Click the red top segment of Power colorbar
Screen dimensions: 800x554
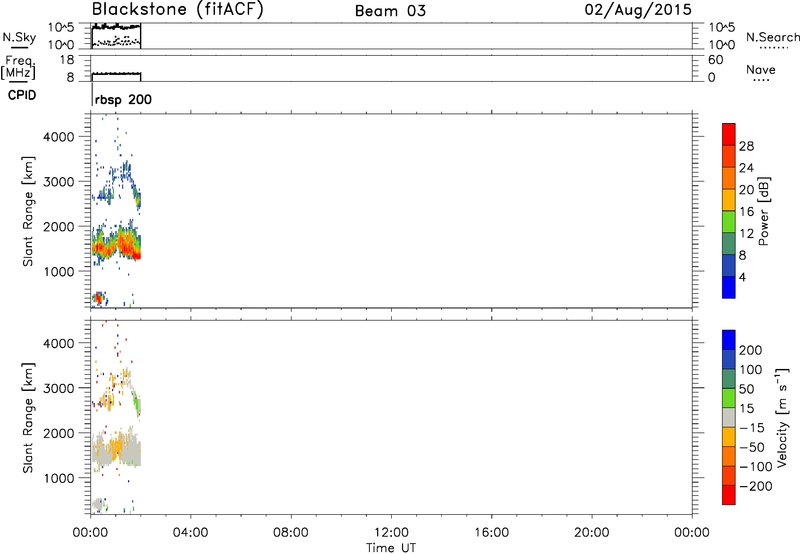point(729,134)
